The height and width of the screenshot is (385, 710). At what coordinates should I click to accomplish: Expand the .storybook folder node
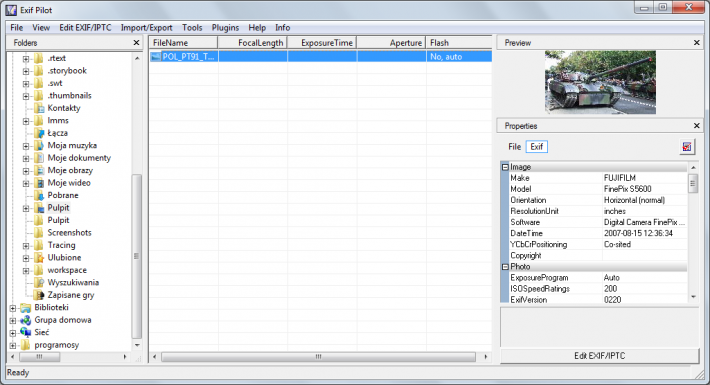pos(26,71)
